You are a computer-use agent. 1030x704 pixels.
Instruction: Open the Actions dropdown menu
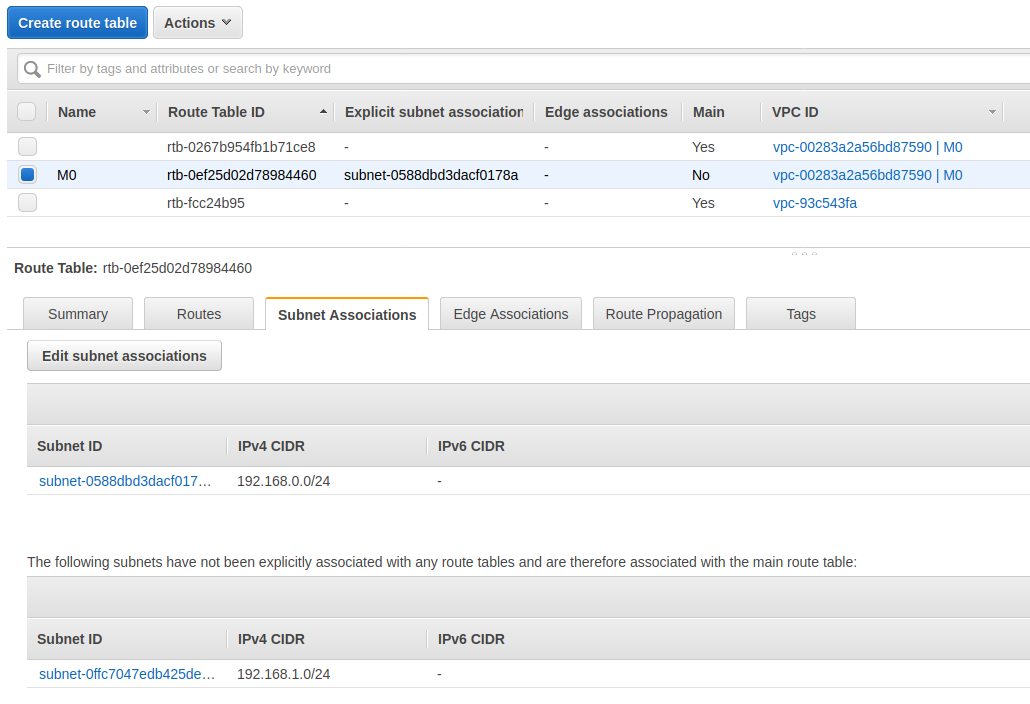click(197, 22)
